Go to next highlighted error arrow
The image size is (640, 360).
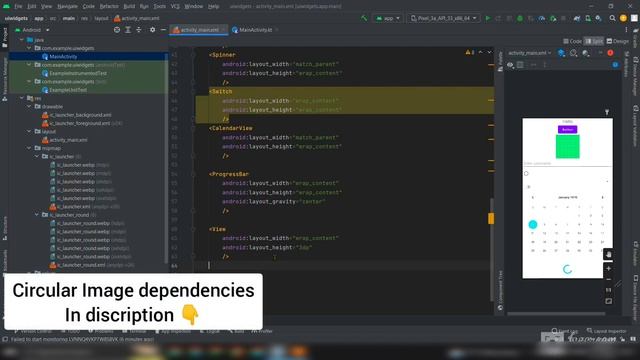[489, 52]
